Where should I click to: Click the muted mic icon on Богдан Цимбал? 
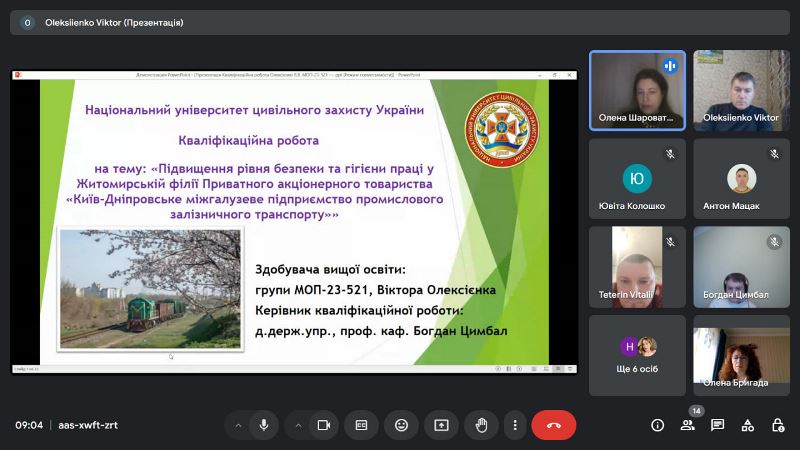coord(774,242)
